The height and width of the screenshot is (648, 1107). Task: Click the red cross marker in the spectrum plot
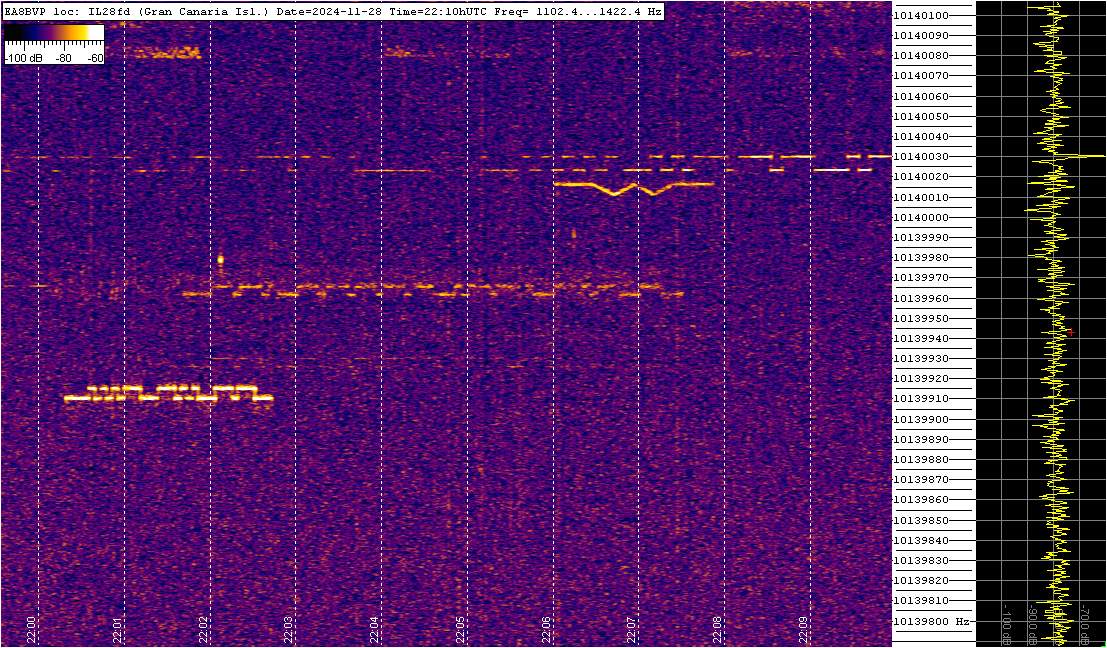1070,332
